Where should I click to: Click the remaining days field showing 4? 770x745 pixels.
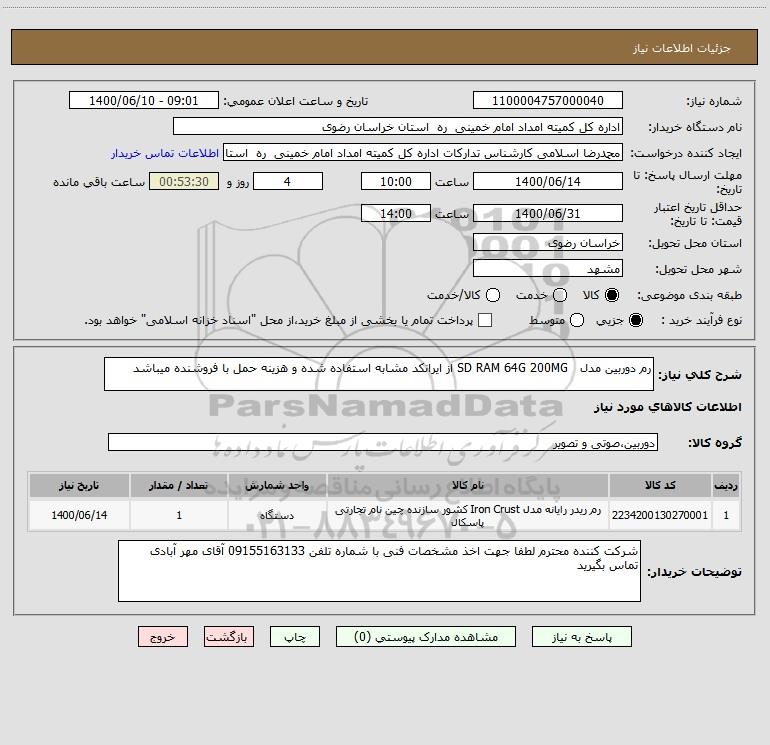(288, 182)
